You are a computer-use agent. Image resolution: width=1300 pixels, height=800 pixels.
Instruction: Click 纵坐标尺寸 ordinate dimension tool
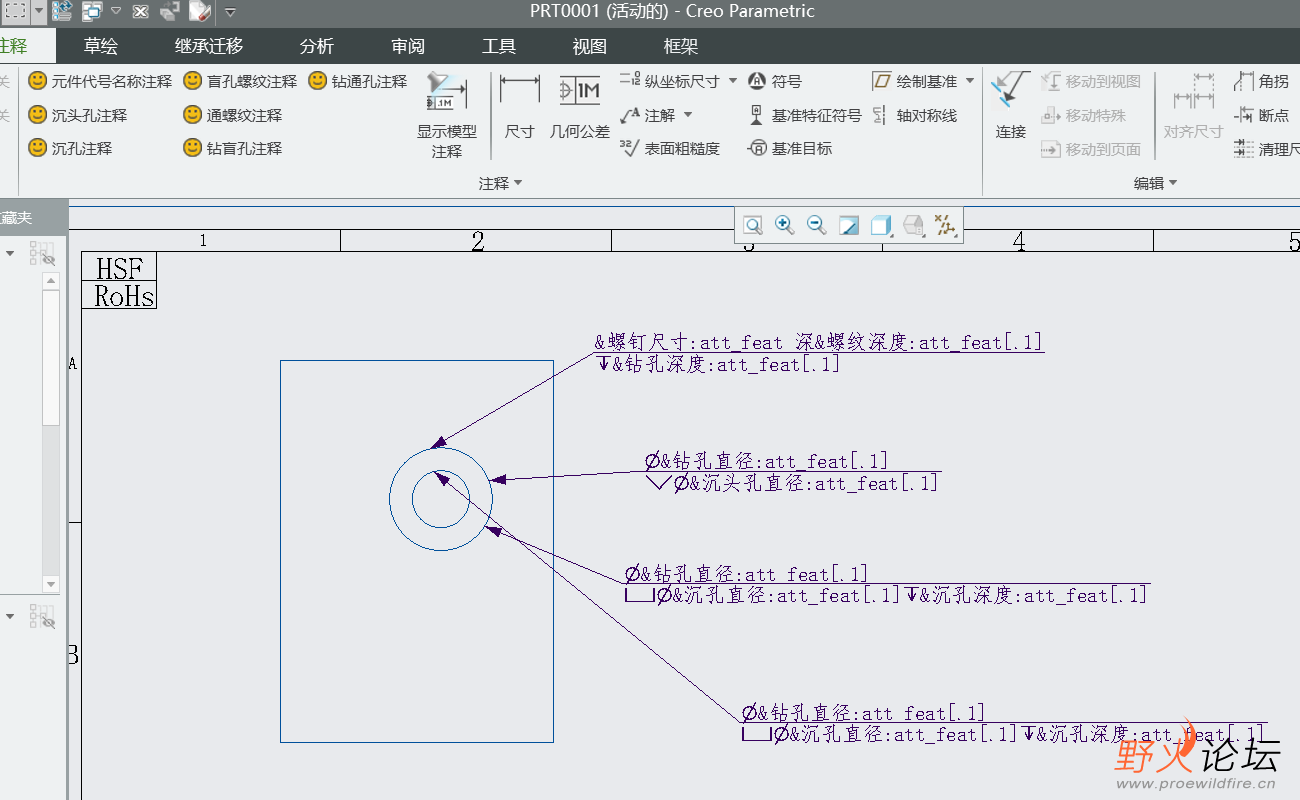(x=669, y=81)
